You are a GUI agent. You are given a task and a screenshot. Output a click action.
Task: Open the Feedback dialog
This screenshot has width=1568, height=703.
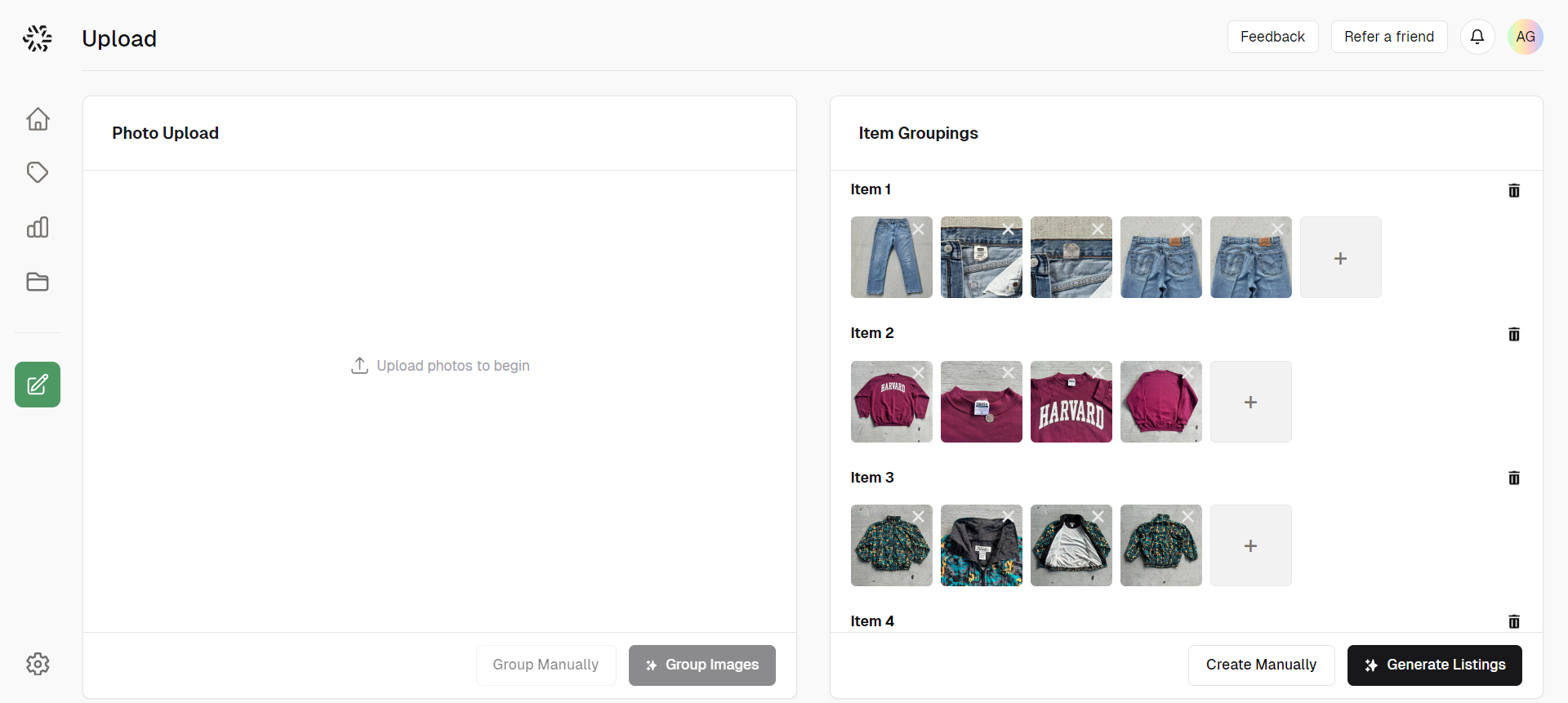(1272, 37)
